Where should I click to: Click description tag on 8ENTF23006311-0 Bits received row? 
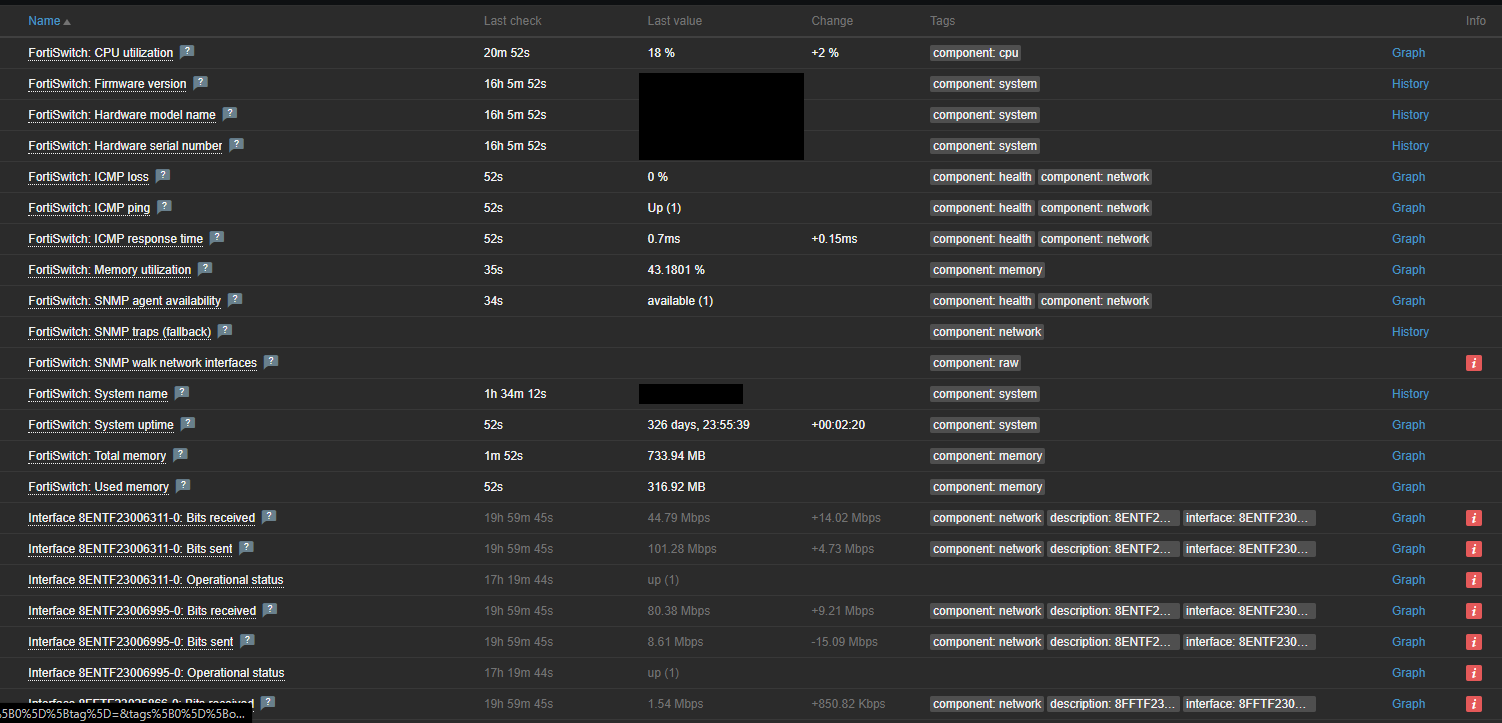coord(1113,518)
